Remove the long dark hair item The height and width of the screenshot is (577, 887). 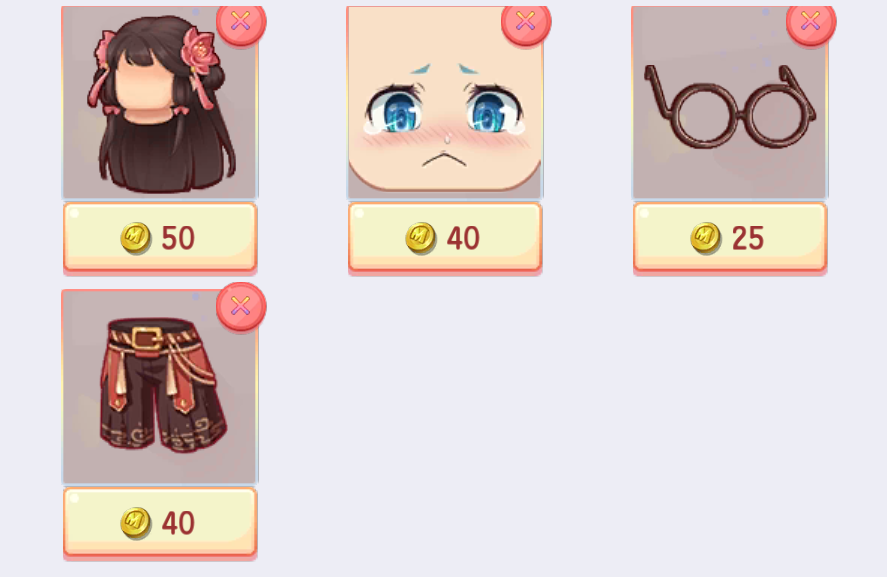coord(241,21)
